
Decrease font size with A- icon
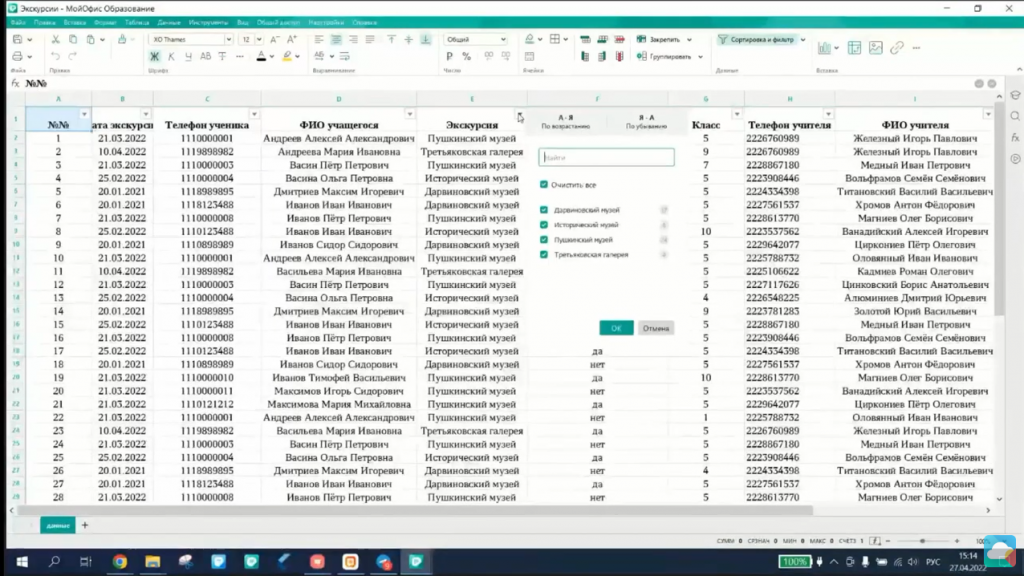click(275, 39)
